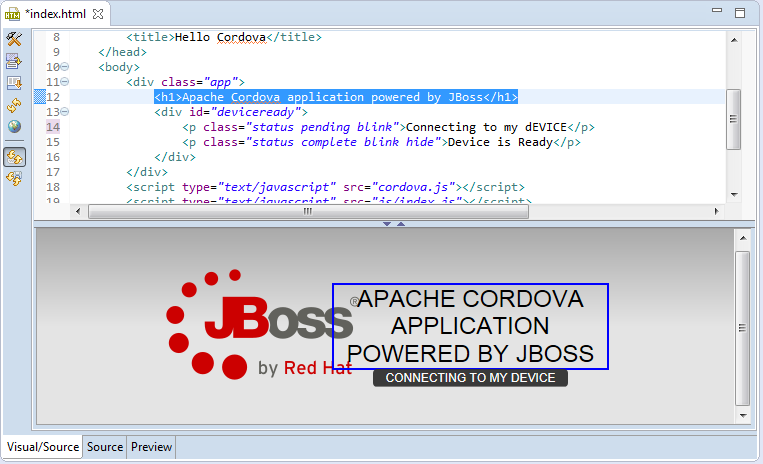The width and height of the screenshot is (763, 464).
Task: Click the body opening tag in source
Action: click(119, 67)
